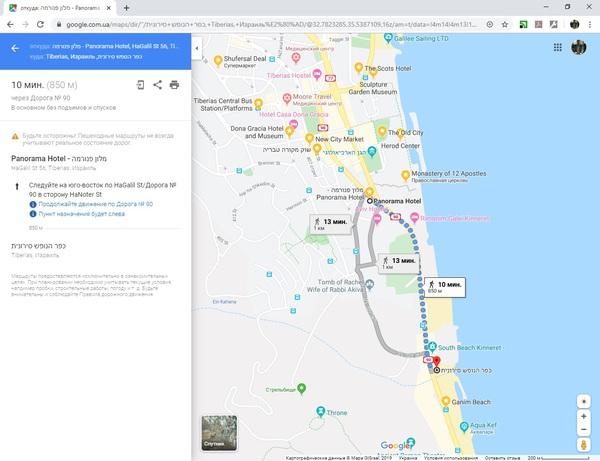Viewport: 600px width, 461px height.
Task: Select the 13 мин. route label near Panorama Hotel
Action: pyautogui.click(x=331, y=224)
